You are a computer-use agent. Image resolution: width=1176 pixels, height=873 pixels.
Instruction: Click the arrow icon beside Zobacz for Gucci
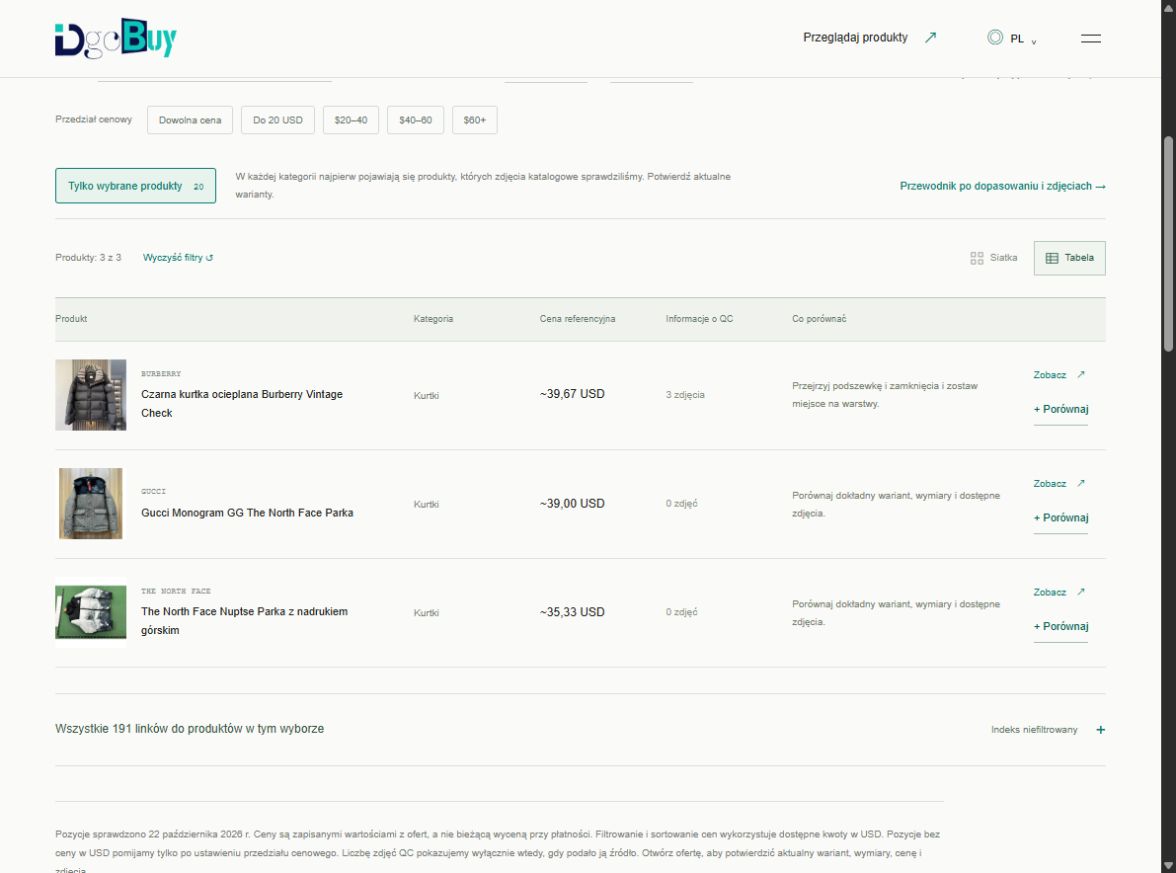(x=1081, y=483)
